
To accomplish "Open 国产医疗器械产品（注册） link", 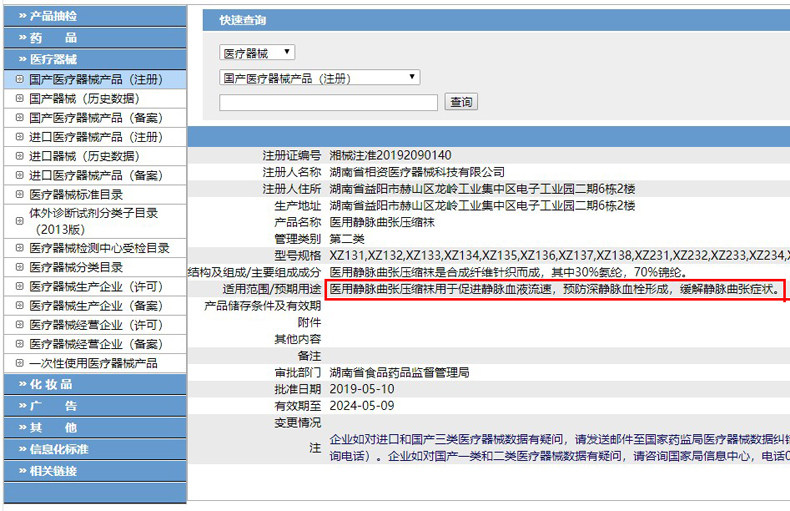I will tap(96, 79).
